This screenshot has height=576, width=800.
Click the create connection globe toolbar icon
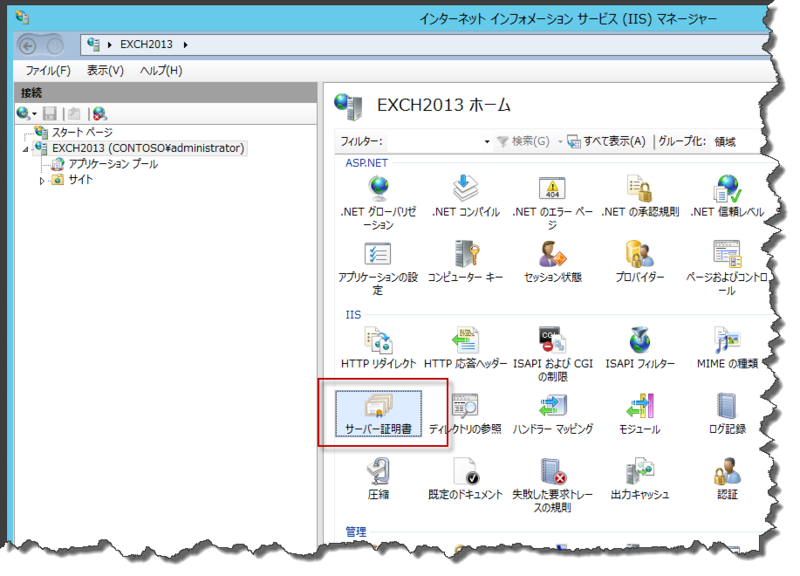coord(23,113)
